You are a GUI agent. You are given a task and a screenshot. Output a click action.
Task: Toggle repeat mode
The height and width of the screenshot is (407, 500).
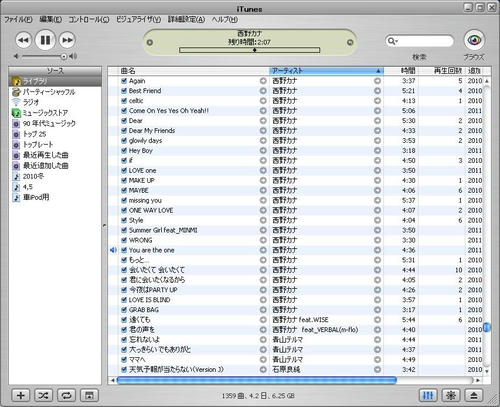66,395
